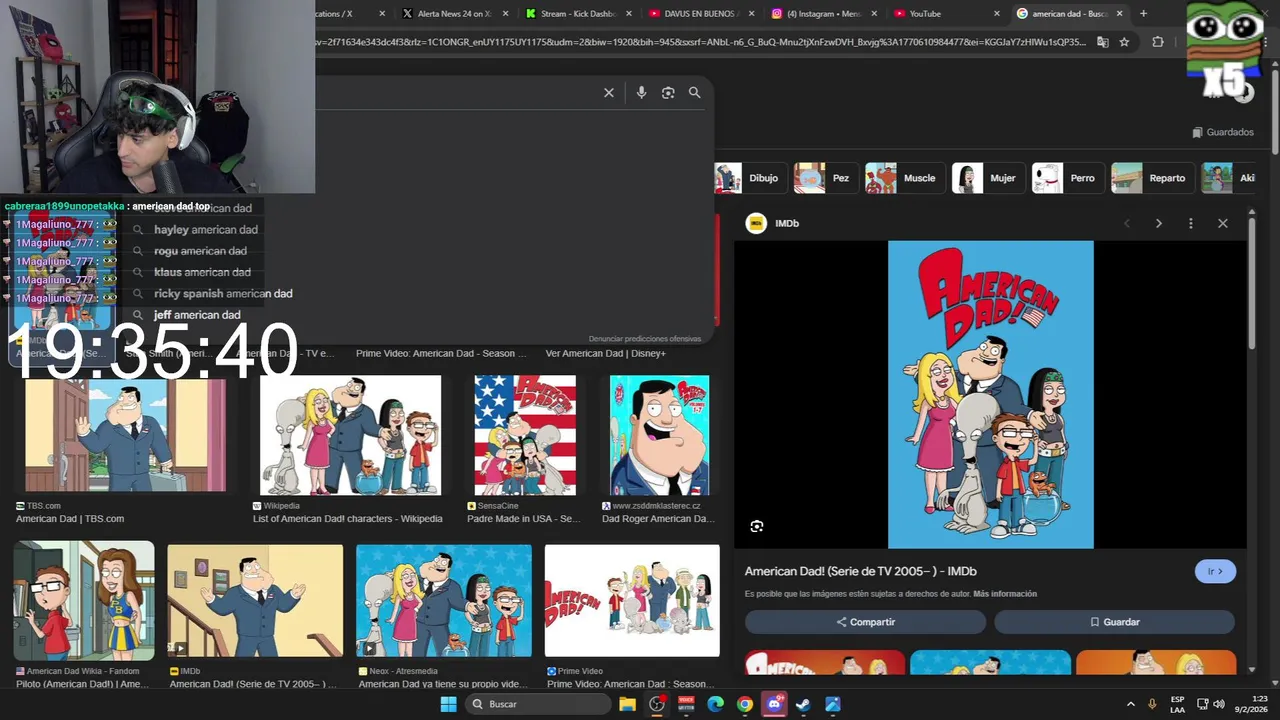
Task: Show previous image in IMDb preview panel
Action: coord(1127,223)
